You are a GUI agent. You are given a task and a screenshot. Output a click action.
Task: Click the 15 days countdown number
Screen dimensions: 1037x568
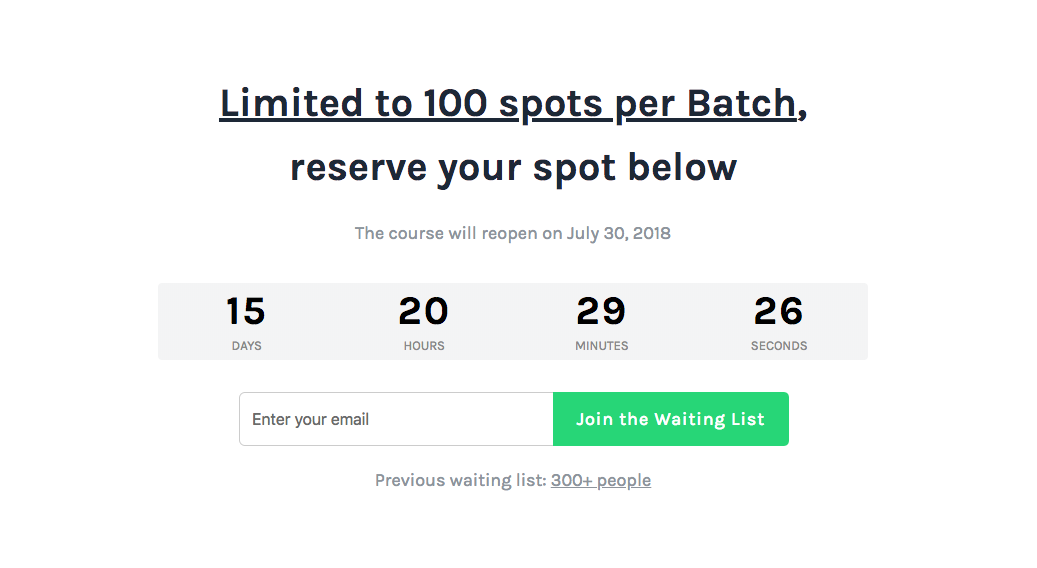[246, 311]
